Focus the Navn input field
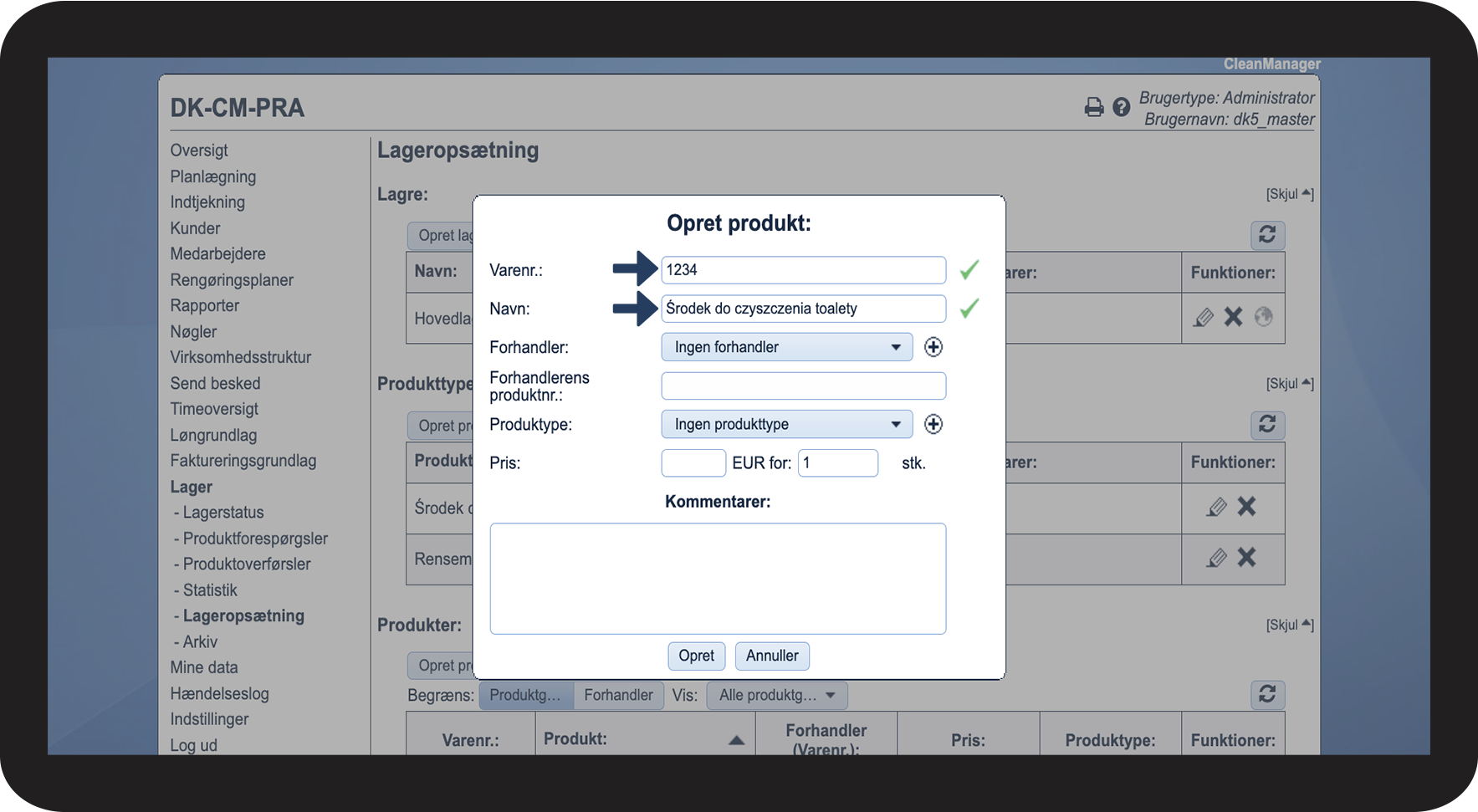This screenshot has height=812, width=1478. click(804, 309)
